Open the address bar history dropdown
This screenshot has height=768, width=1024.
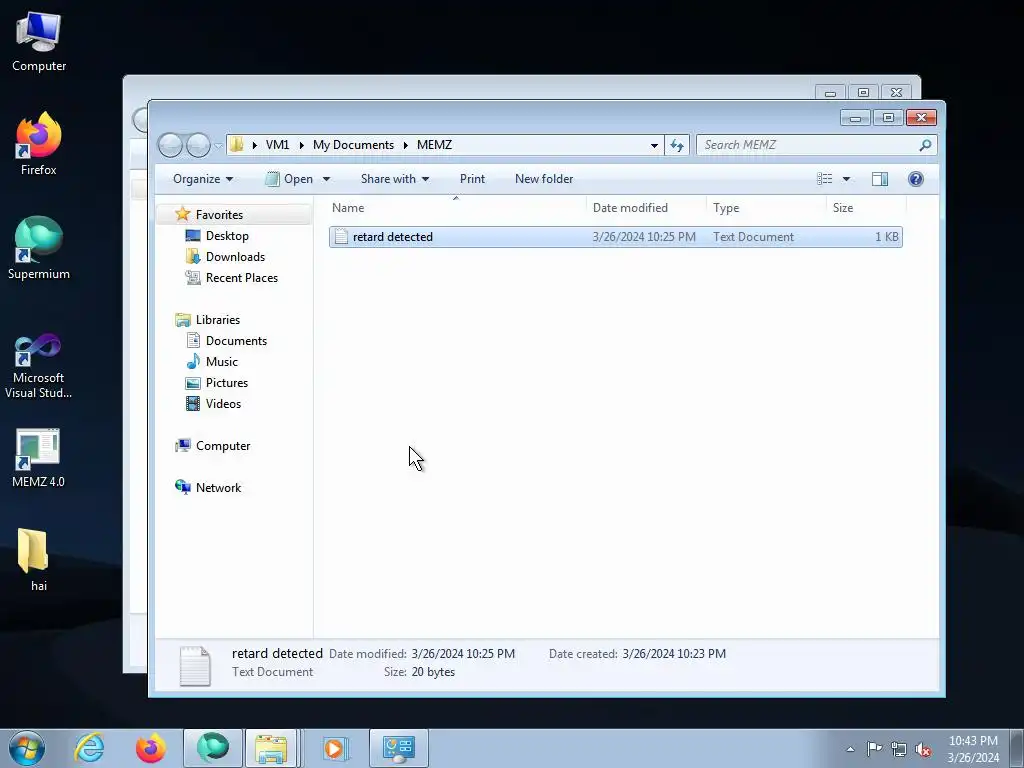[x=654, y=146]
